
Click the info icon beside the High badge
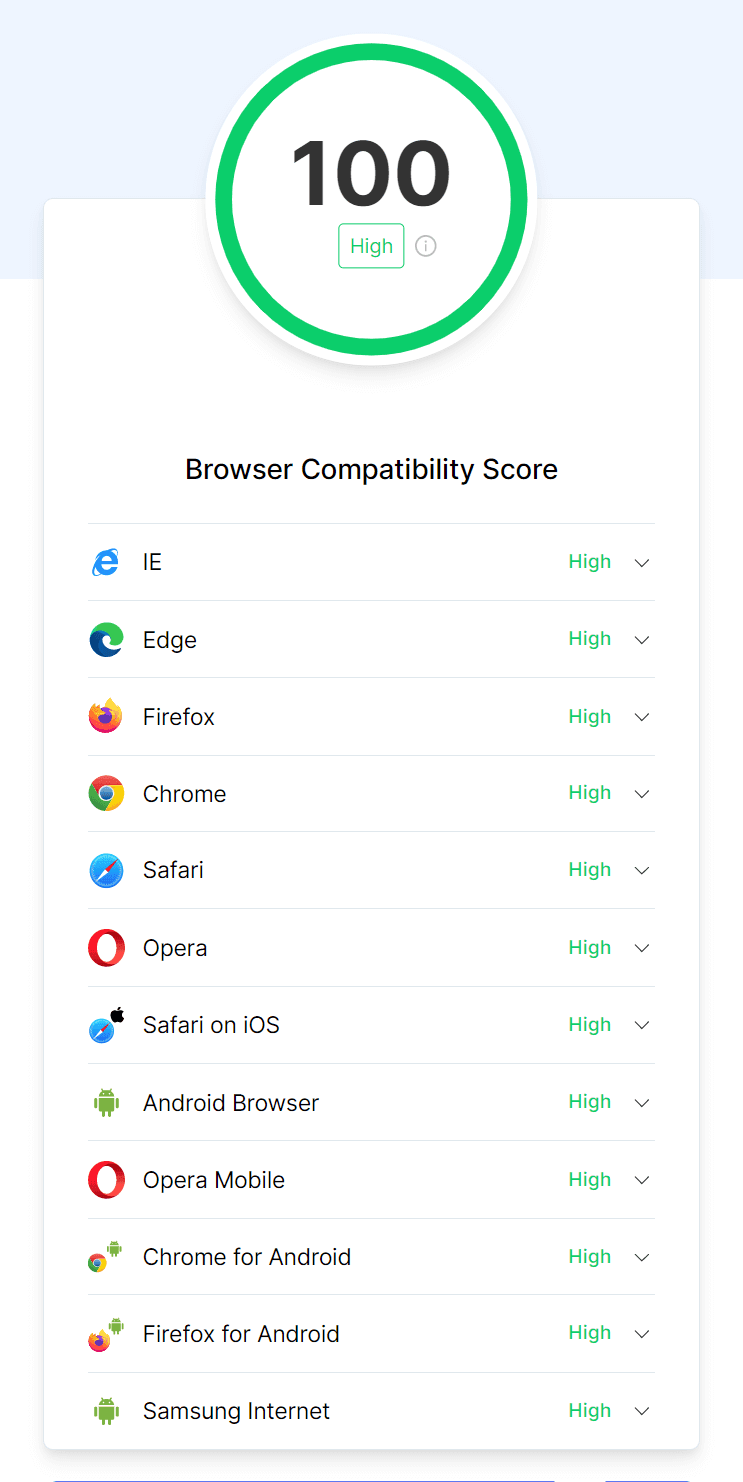pos(425,245)
